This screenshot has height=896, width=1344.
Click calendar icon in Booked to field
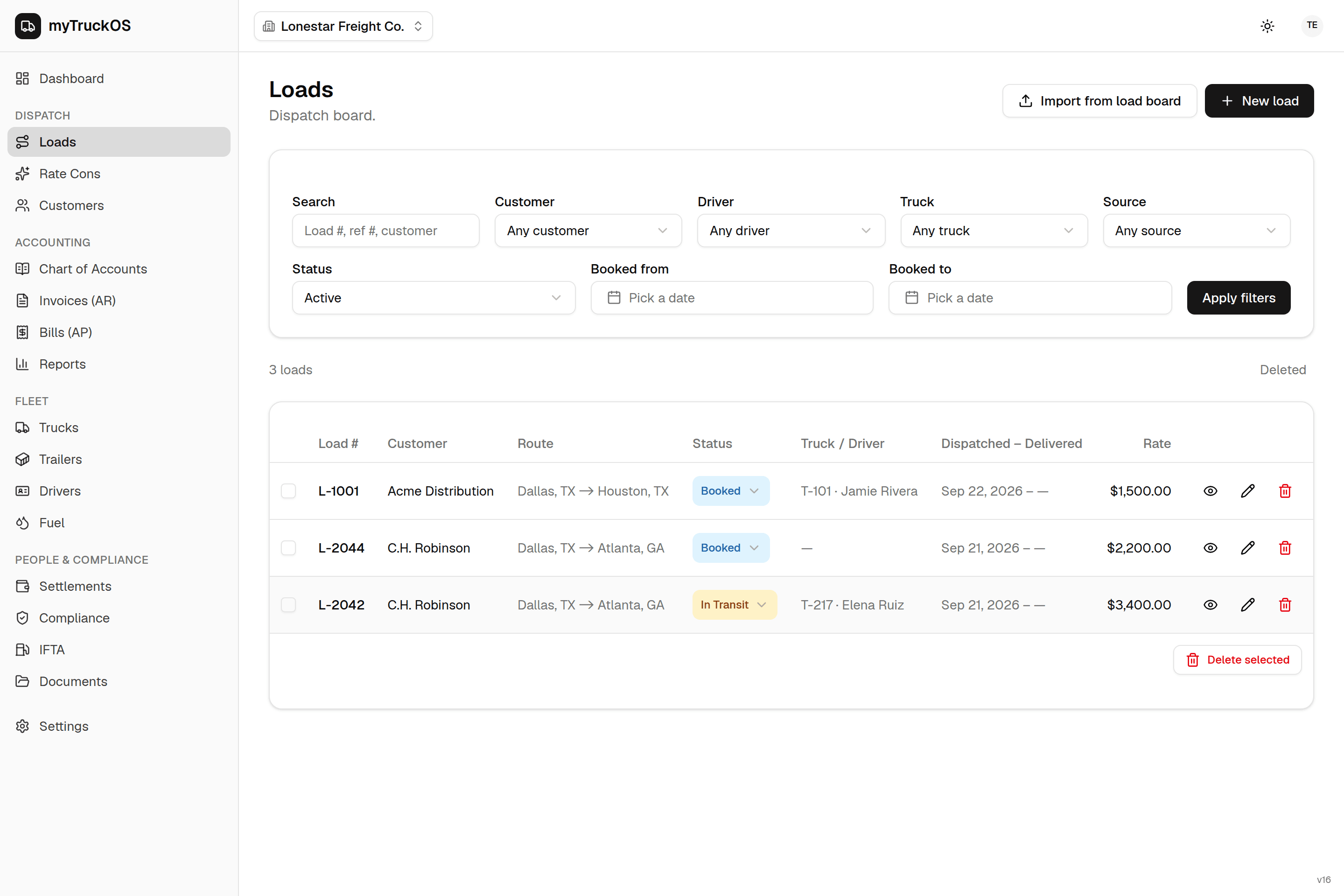912,298
